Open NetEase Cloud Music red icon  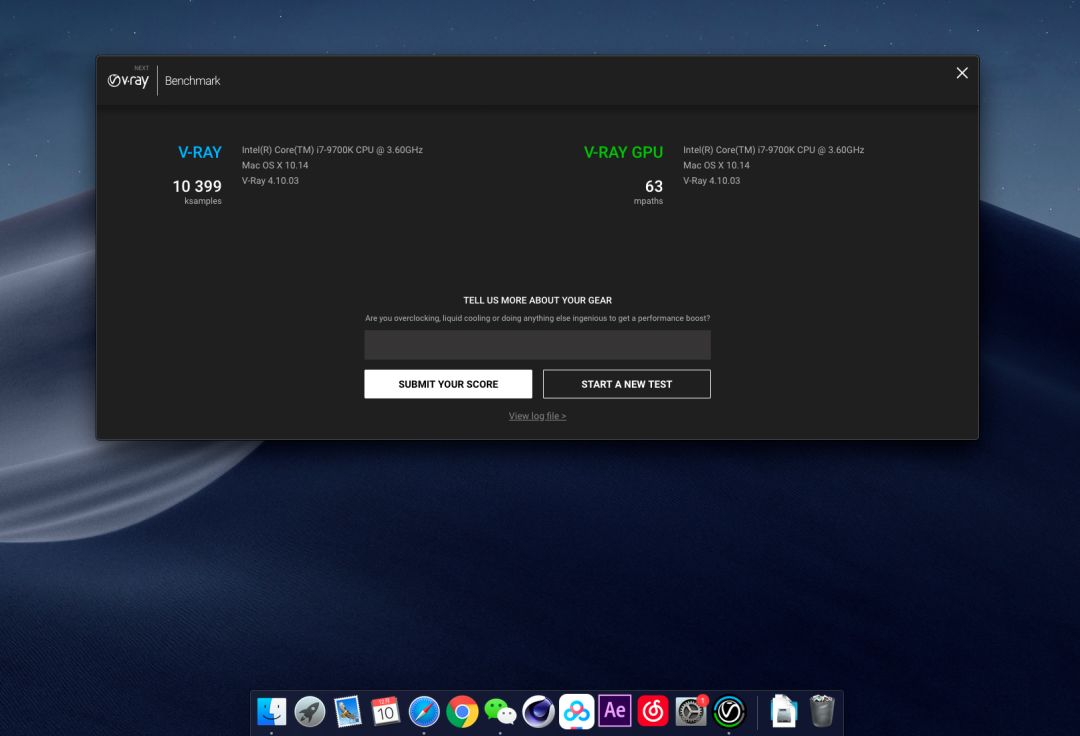coord(652,711)
